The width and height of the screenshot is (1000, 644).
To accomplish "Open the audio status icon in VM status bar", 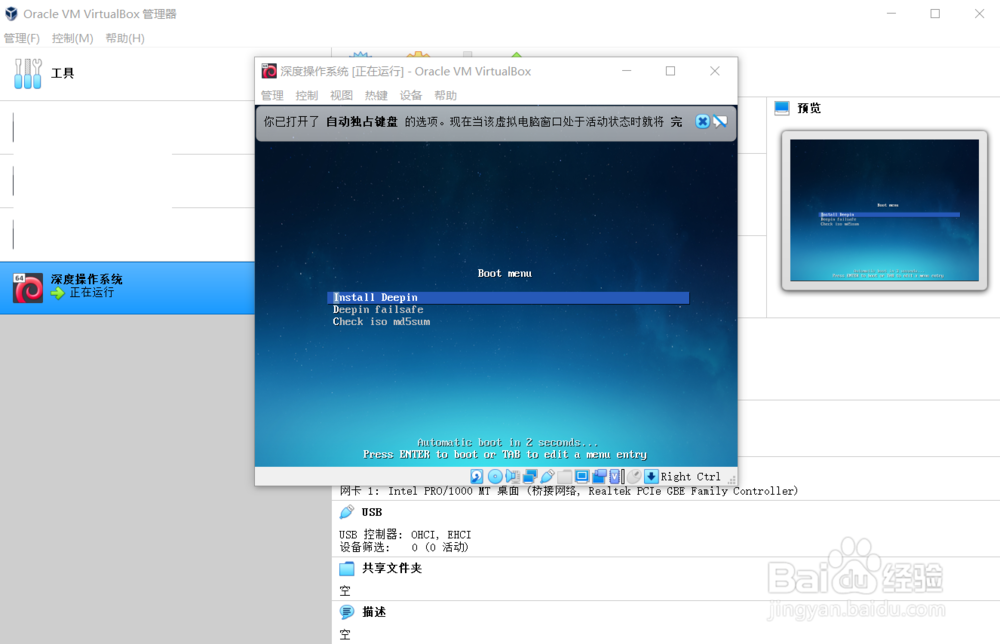I will tap(512, 476).
